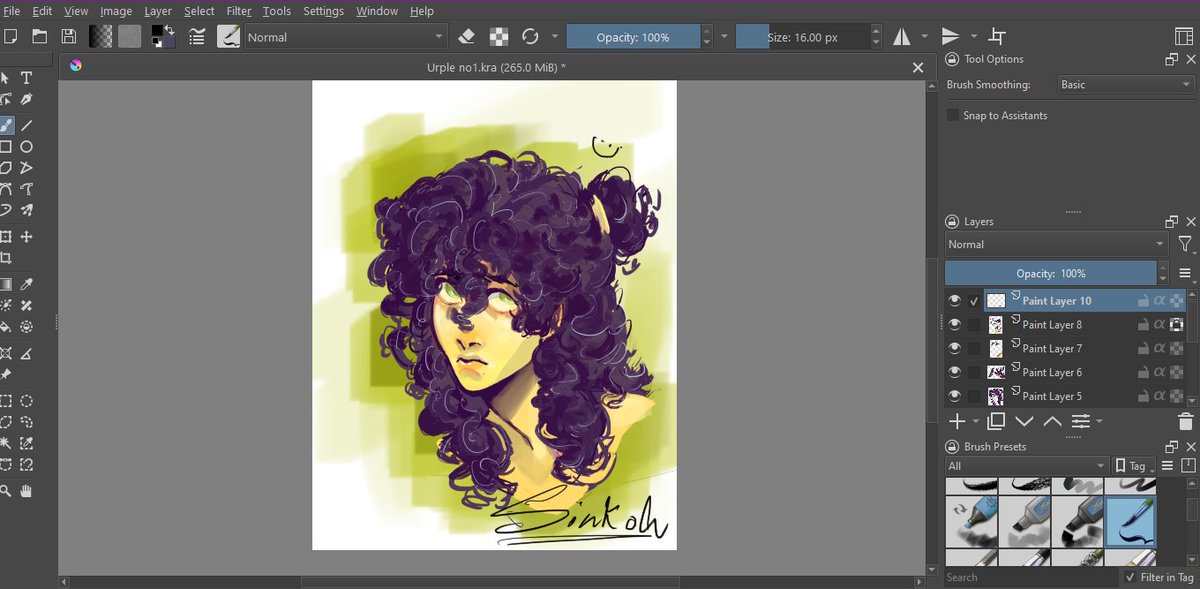Viewport: 1200px width, 589px height.
Task: Open the File menu
Action: [11, 11]
